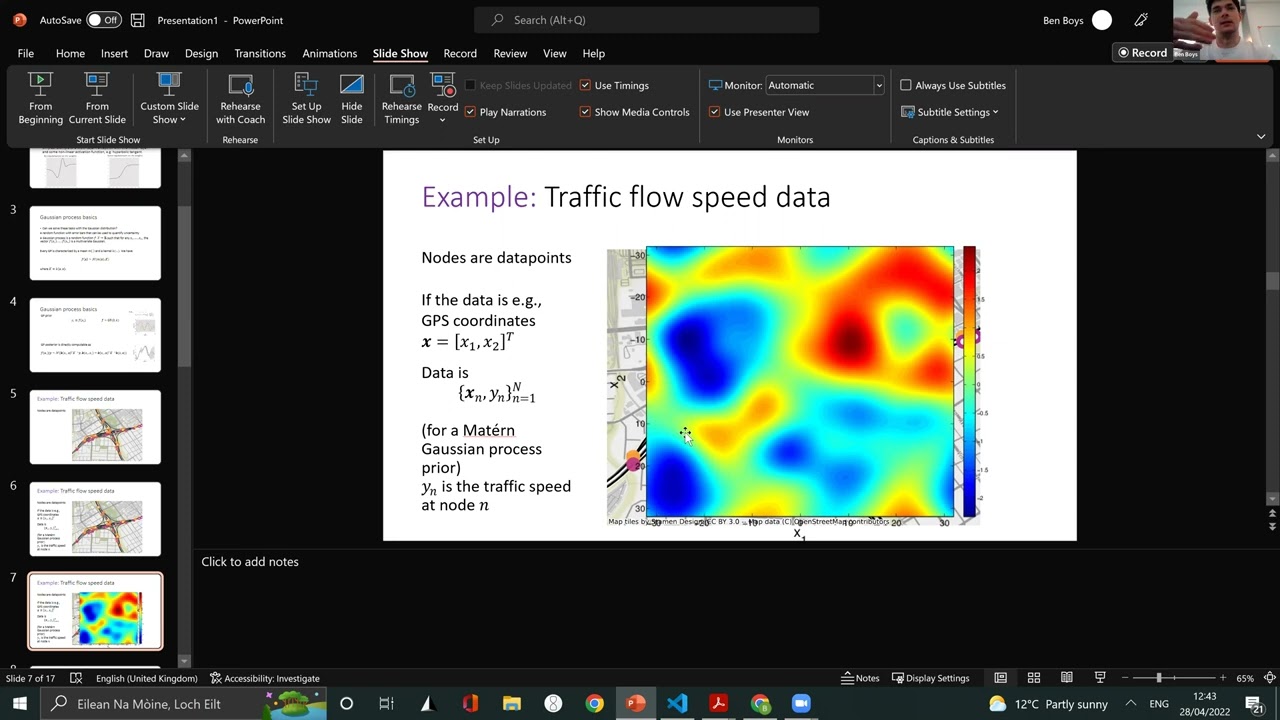This screenshot has width=1280, height=720.
Task: Fit slide to current window icon
Action: [1270, 678]
